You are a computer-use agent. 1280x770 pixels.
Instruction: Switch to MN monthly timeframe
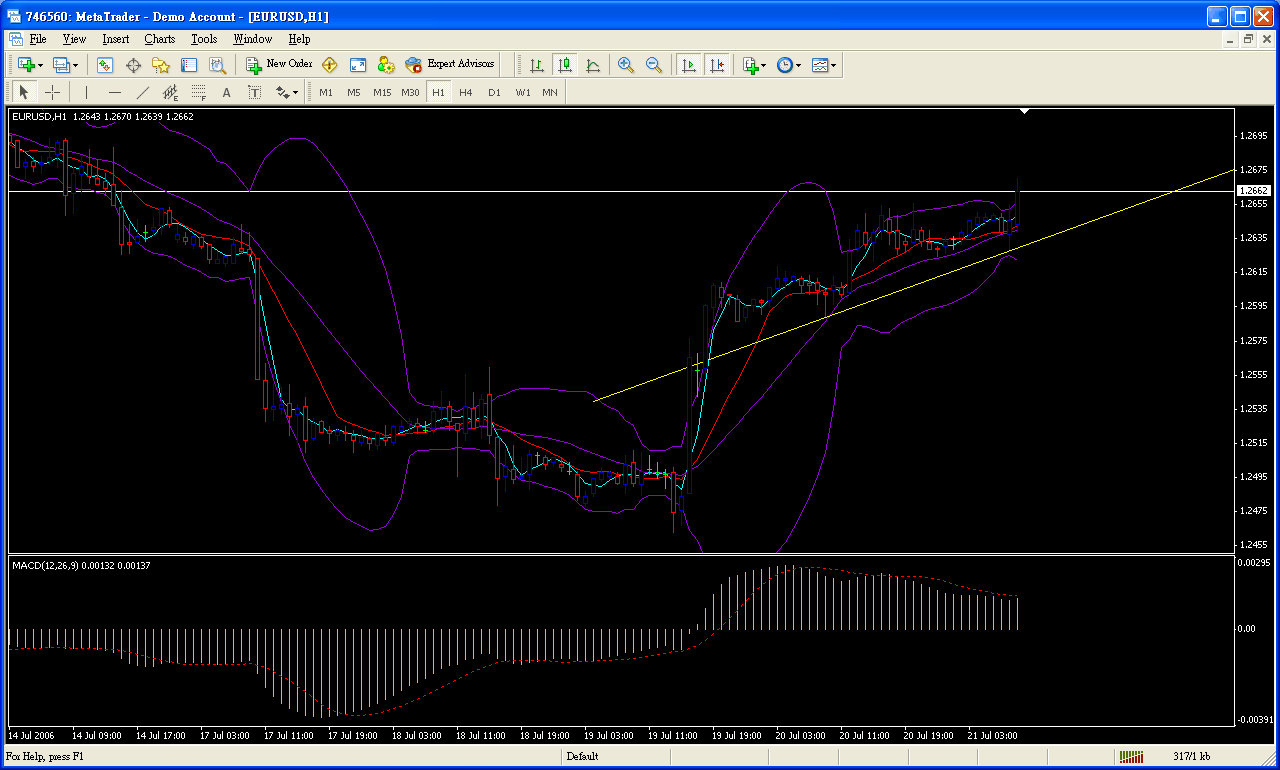pos(550,92)
